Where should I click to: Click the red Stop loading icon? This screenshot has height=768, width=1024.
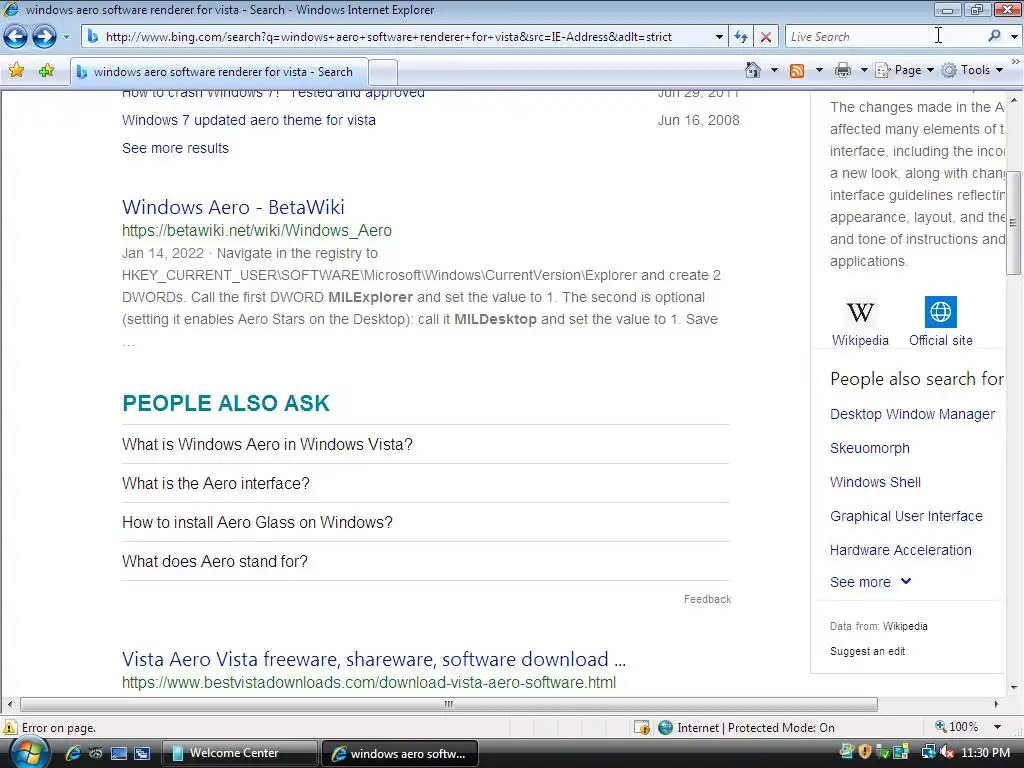pos(765,37)
